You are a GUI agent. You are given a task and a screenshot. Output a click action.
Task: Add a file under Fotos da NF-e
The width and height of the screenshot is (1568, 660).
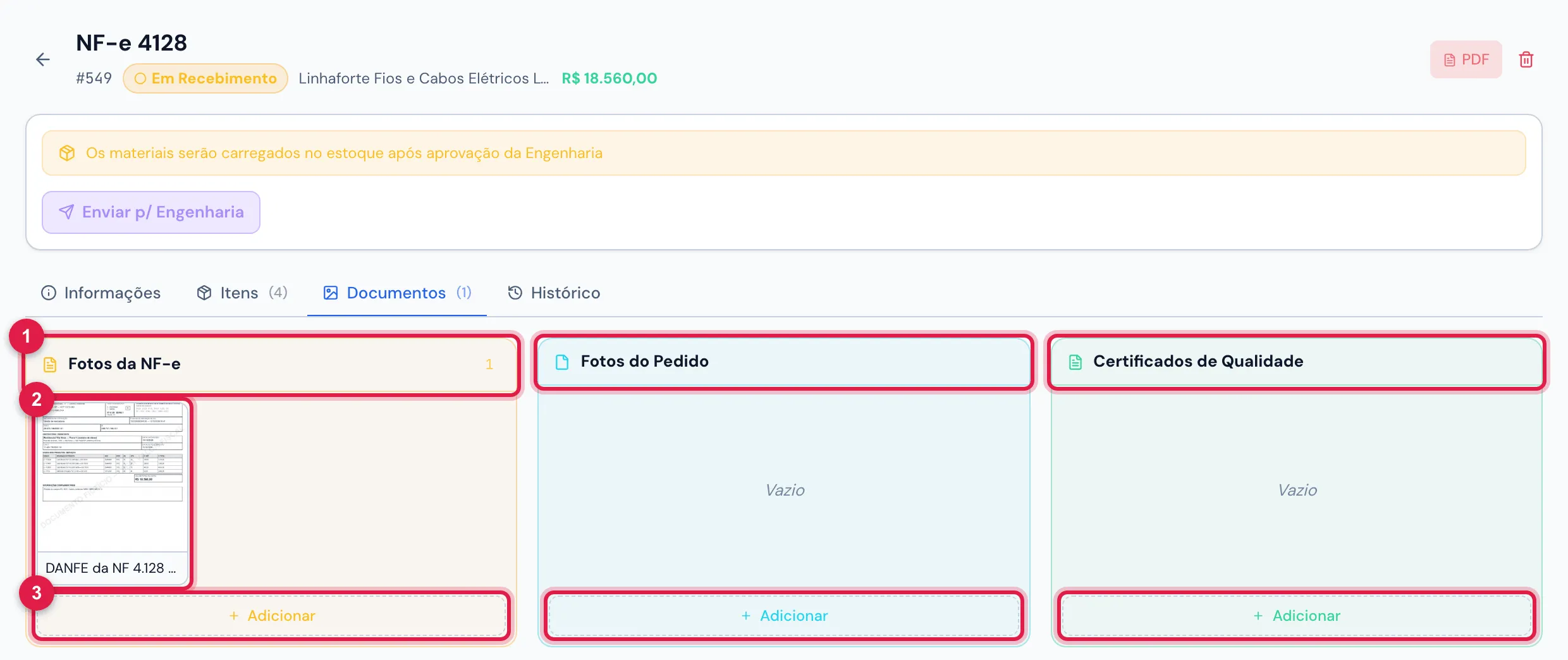tap(272, 616)
